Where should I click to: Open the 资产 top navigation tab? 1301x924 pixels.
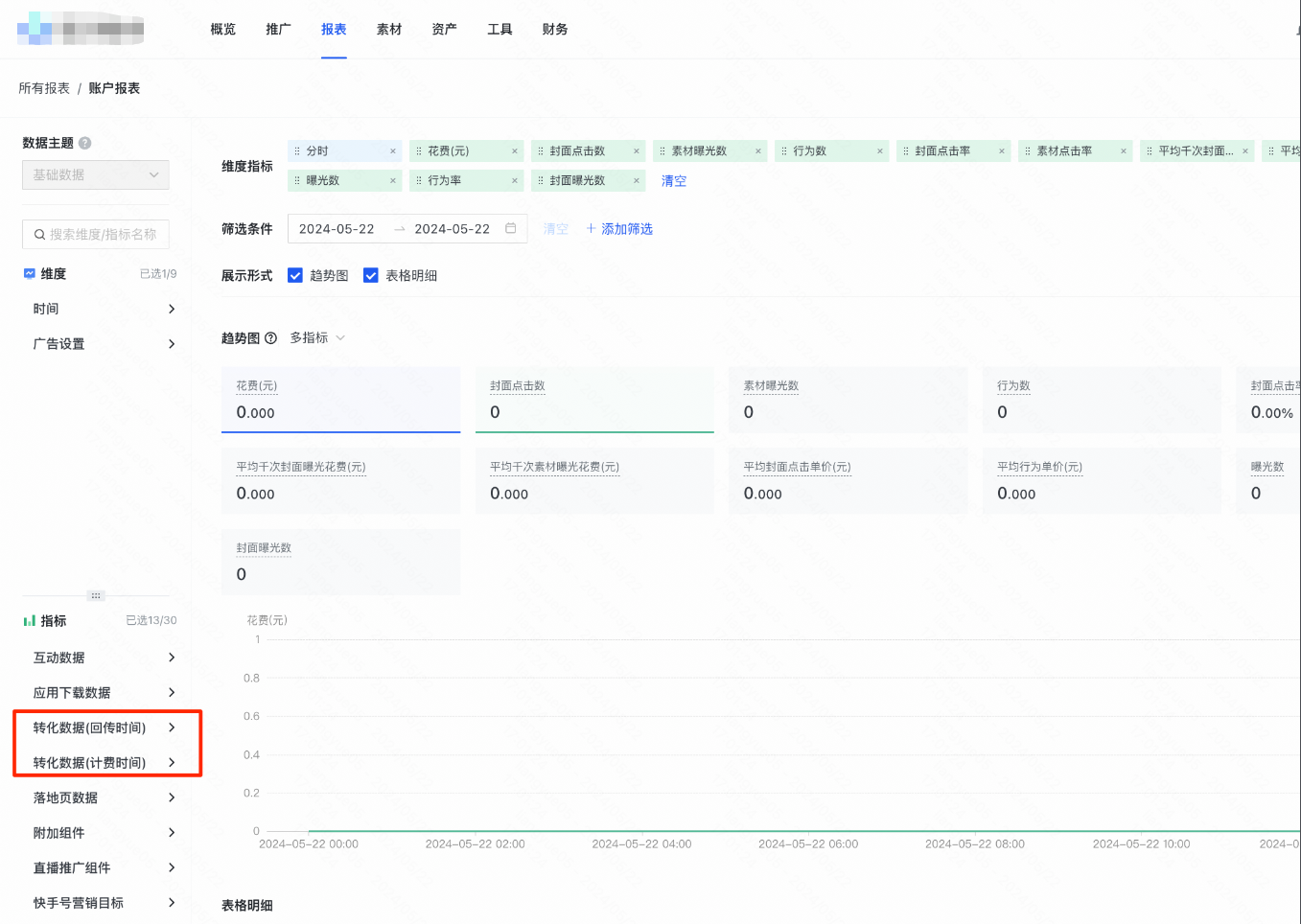tap(444, 30)
